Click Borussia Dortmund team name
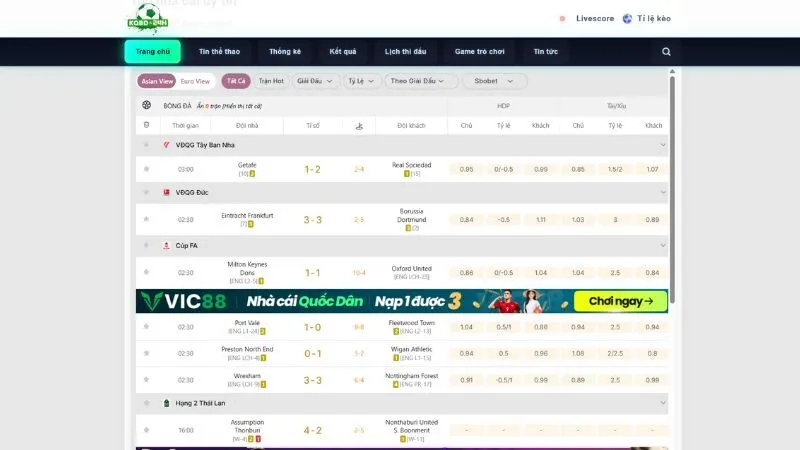 [x=411, y=215]
